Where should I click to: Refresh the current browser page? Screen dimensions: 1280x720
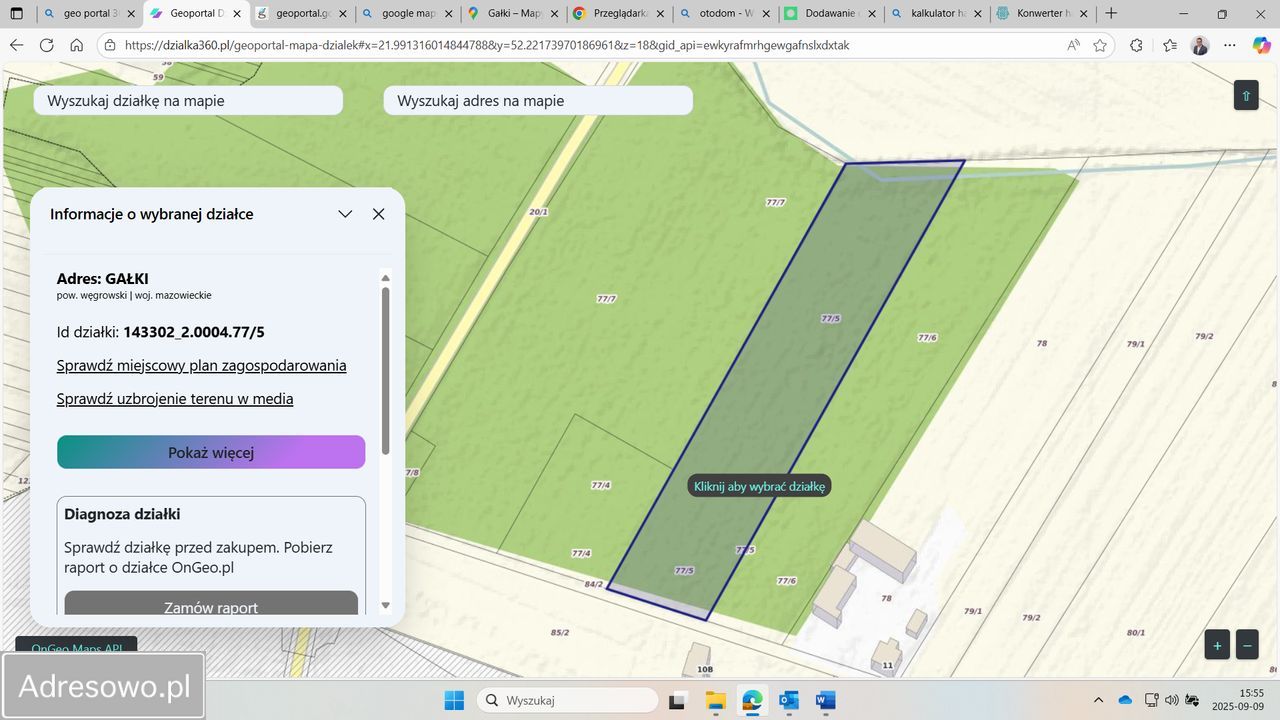pyautogui.click(x=46, y=45)
